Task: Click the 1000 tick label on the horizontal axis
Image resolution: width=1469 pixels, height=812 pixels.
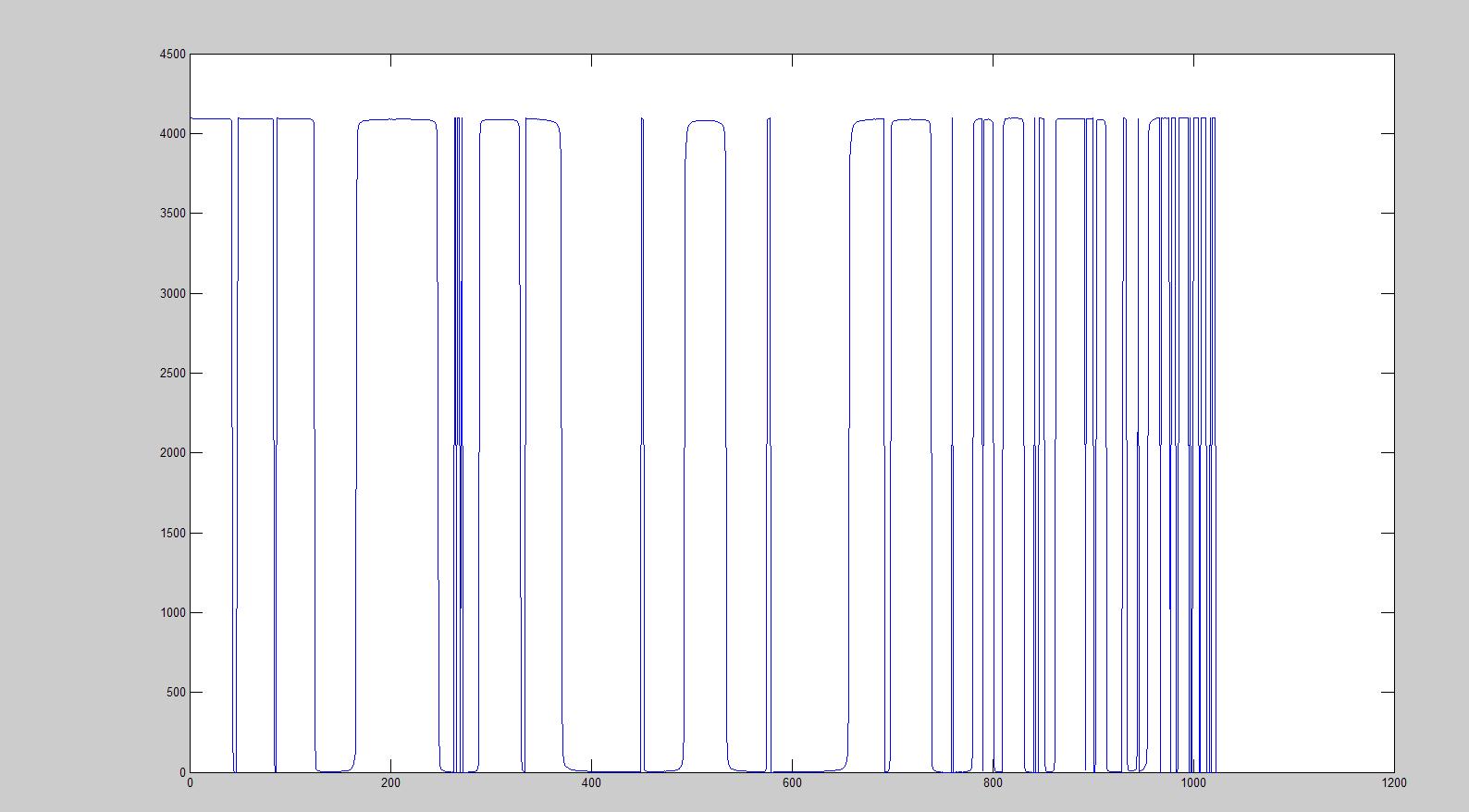Action: pyautogui.click(x=1193, y=783)
